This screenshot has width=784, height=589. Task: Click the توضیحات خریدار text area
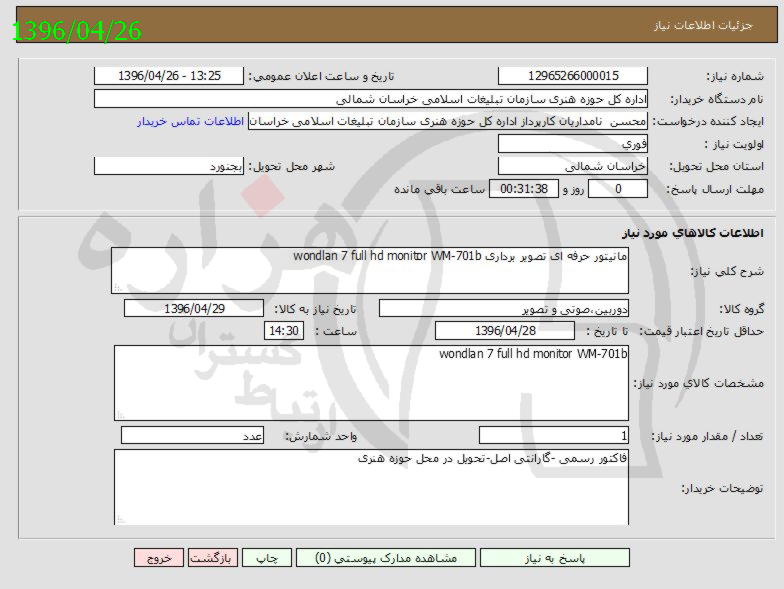point(372,487)
